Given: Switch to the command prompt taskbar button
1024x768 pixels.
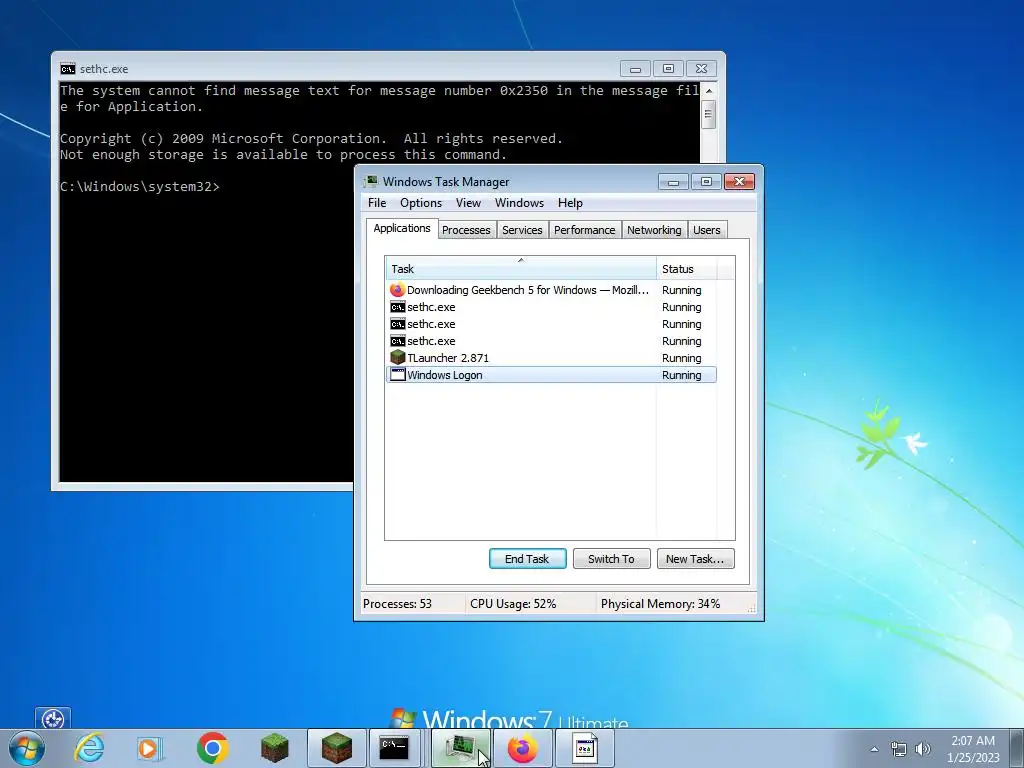Looking at the screenshot, I should pos(395,748).
